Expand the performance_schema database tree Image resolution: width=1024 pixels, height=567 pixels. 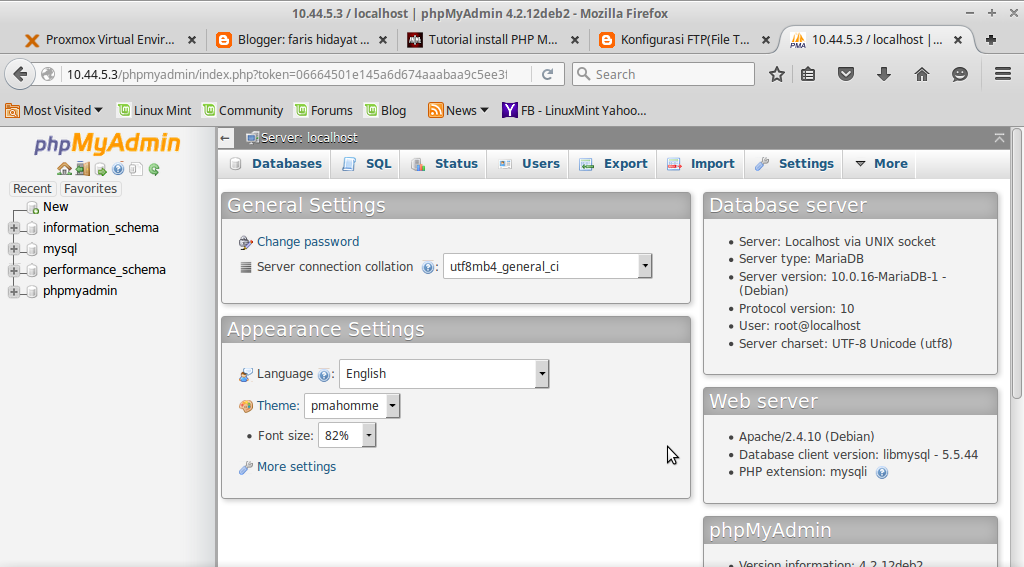13,270
